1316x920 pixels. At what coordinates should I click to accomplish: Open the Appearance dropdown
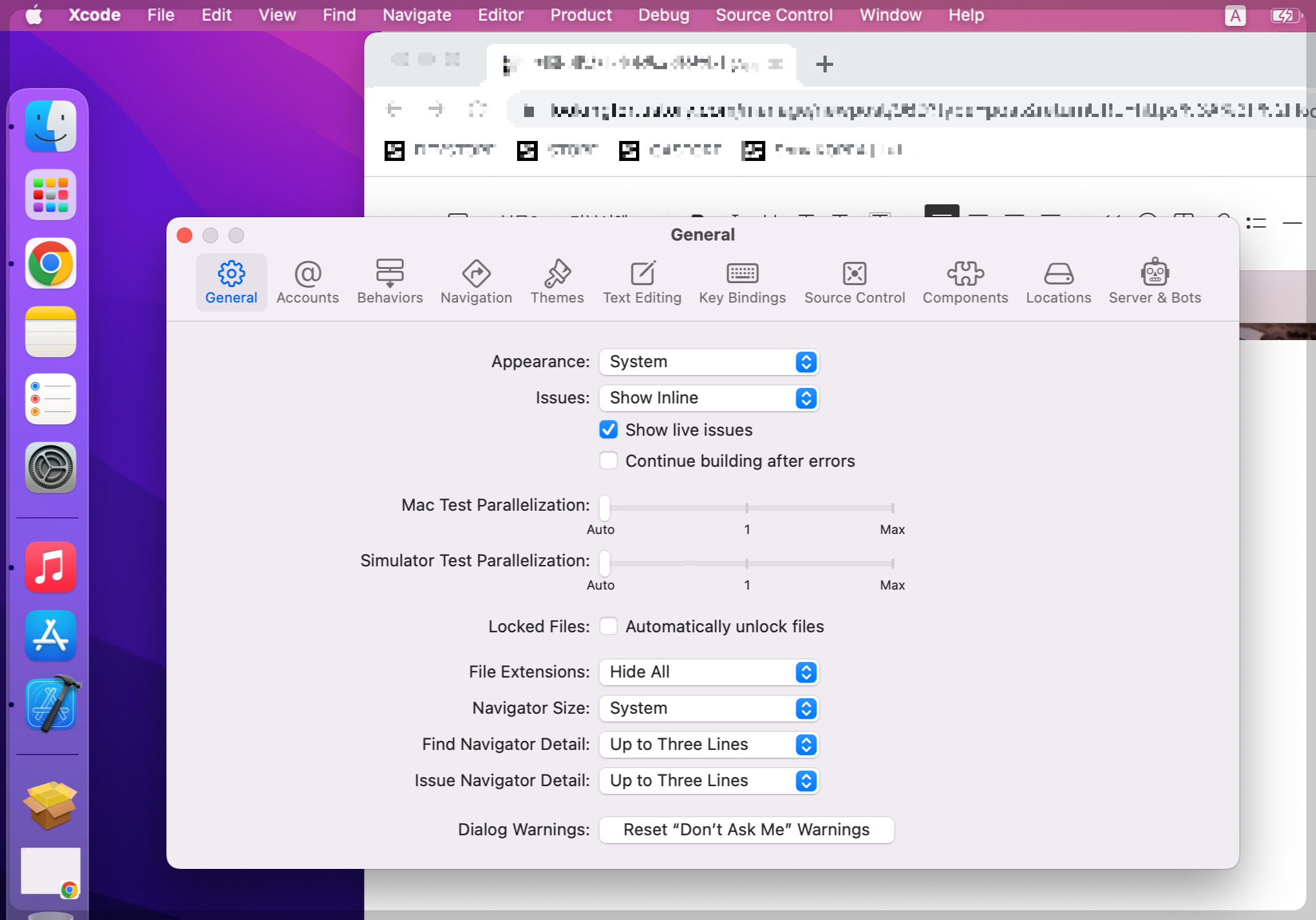point(708,362)
